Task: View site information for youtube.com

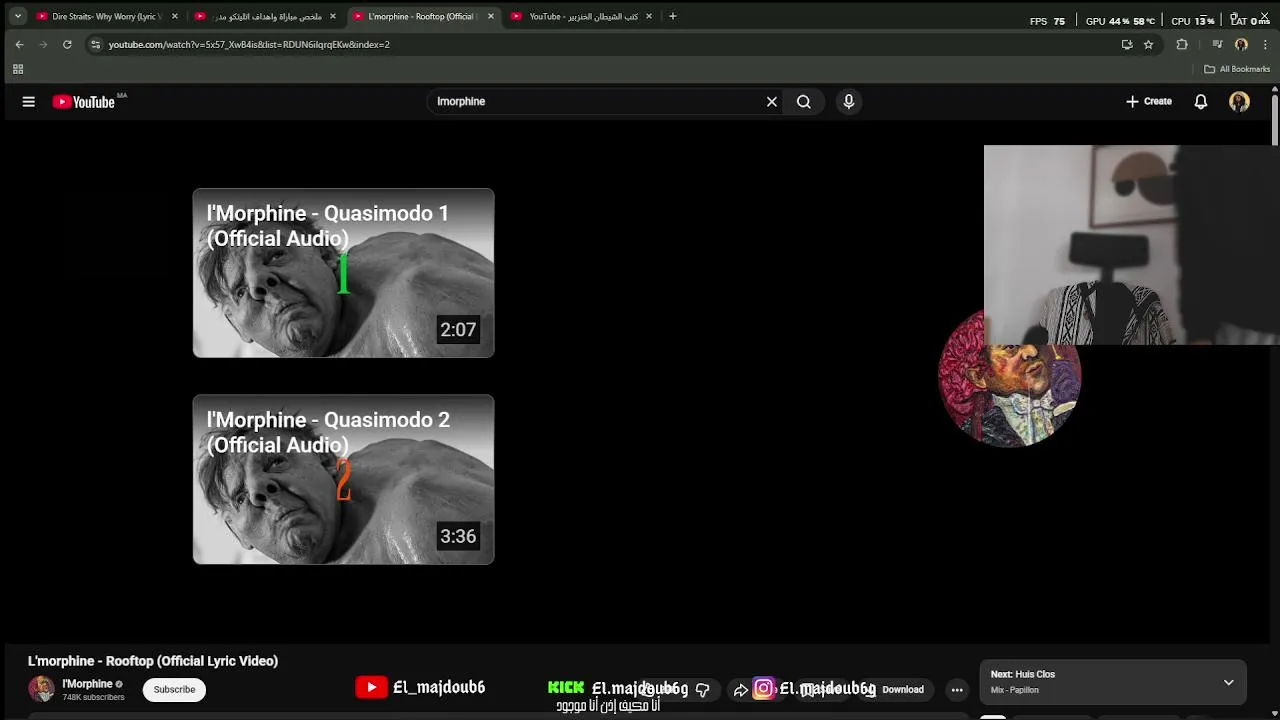Action: [x=95, y=44]
